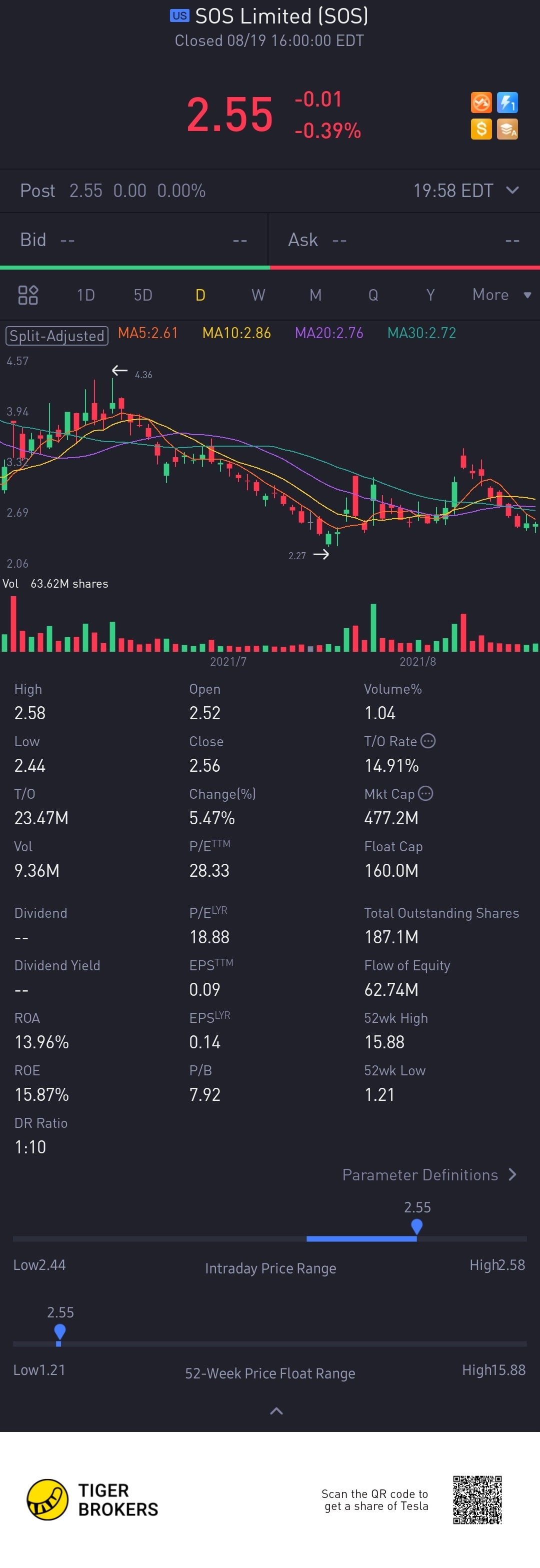Viewport: 540px width, 1568px height.
Task: Switch to the 1D chart tab
Action: tap(86, 295)
